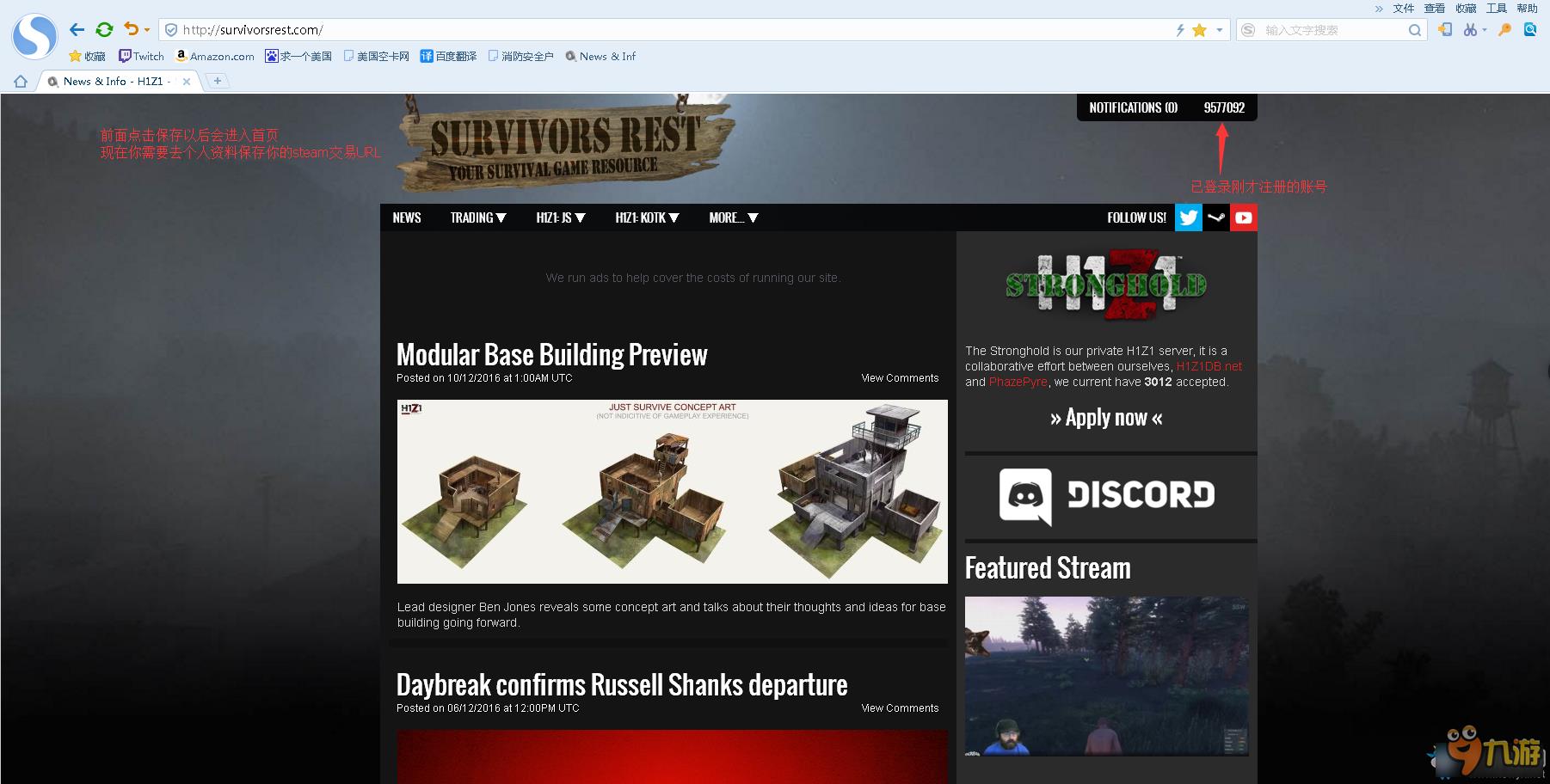Open the 文件 menu
The height and width of the screenshot is (784, 1550).
pyautogui.click(x=1404, y=9)
